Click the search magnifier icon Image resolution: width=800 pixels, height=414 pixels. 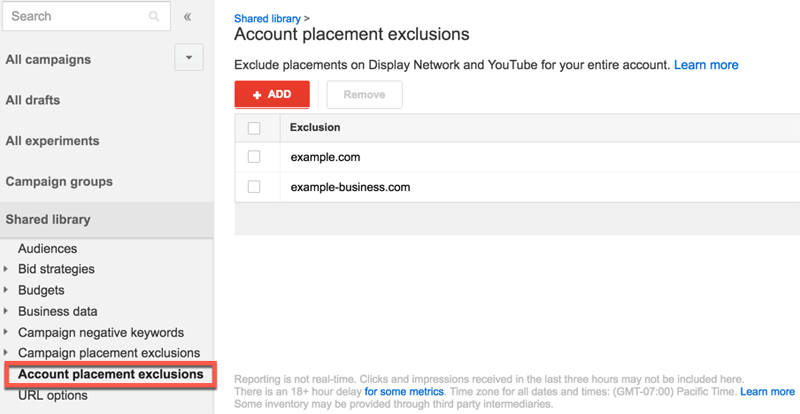153,17
